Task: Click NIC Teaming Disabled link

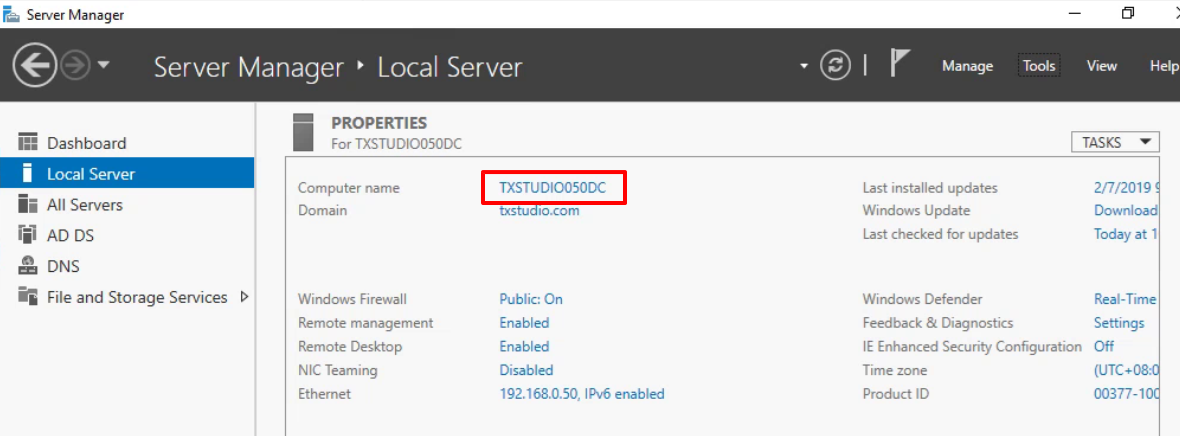Action: (x=526, y=370)
